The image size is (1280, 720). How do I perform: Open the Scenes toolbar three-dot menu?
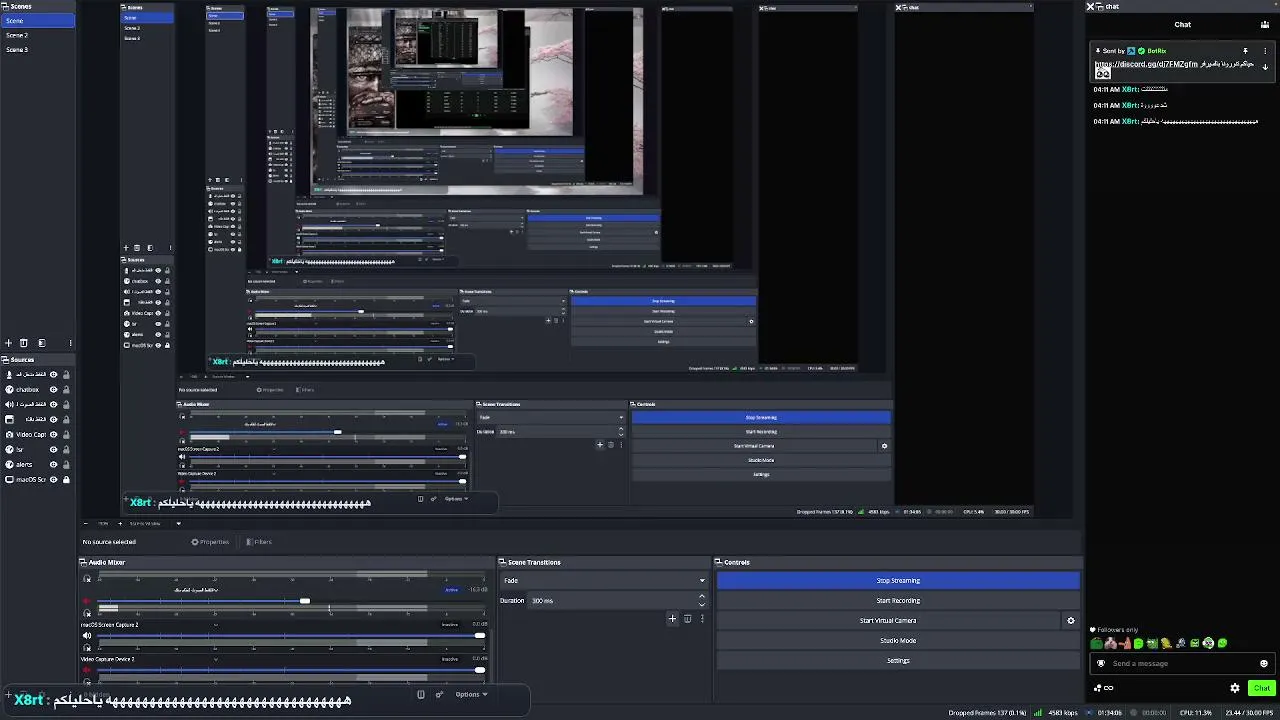tap(70, 343)
